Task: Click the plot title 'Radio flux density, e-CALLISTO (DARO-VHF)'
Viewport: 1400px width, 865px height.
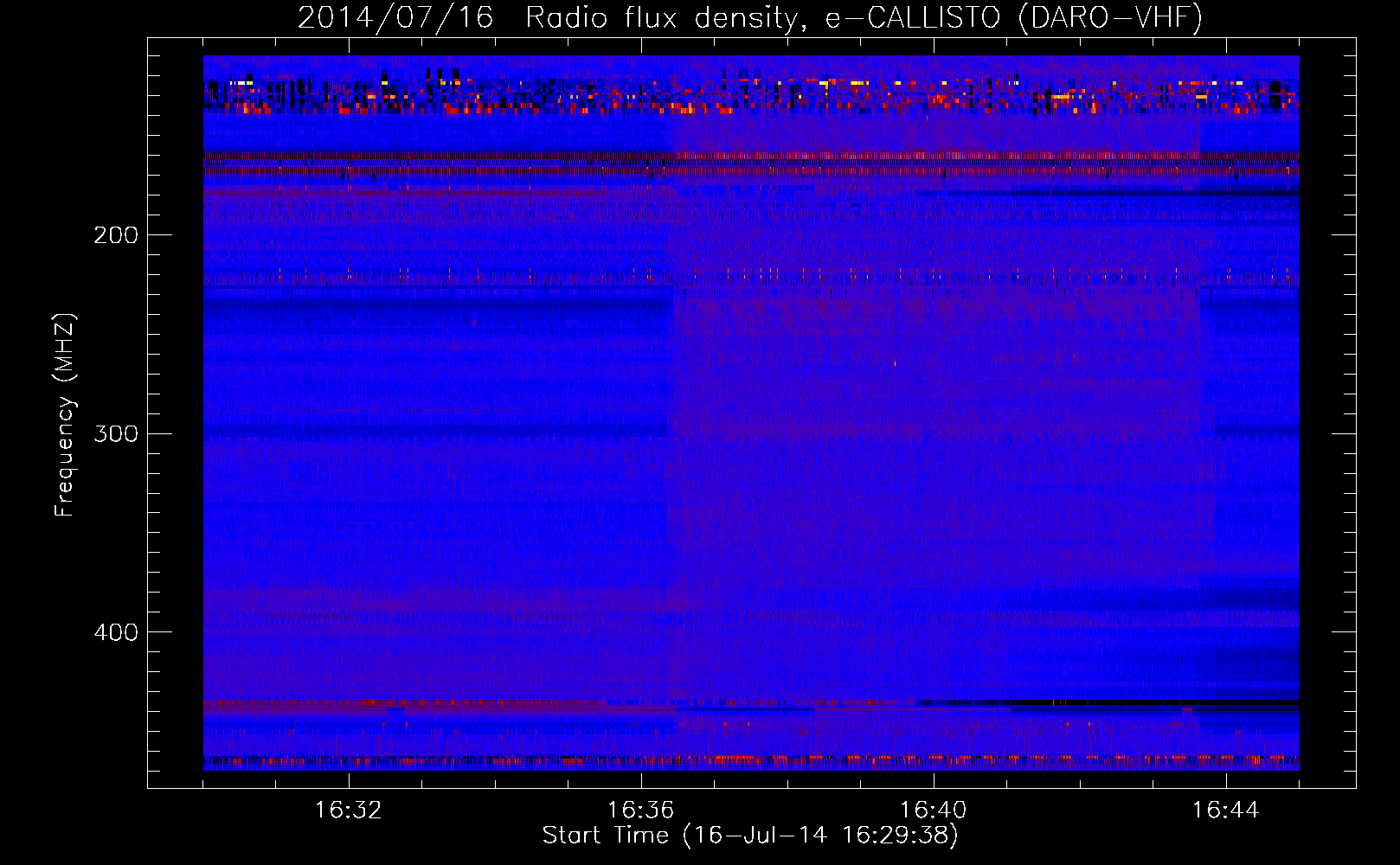Action: 864,18
